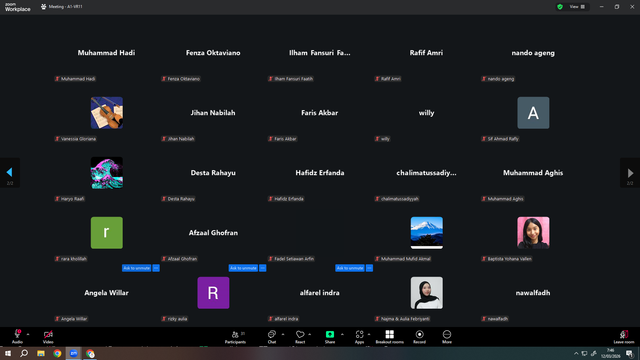
Task: Click the Jihan Nabilah participant name
Action: coord(213,113)
